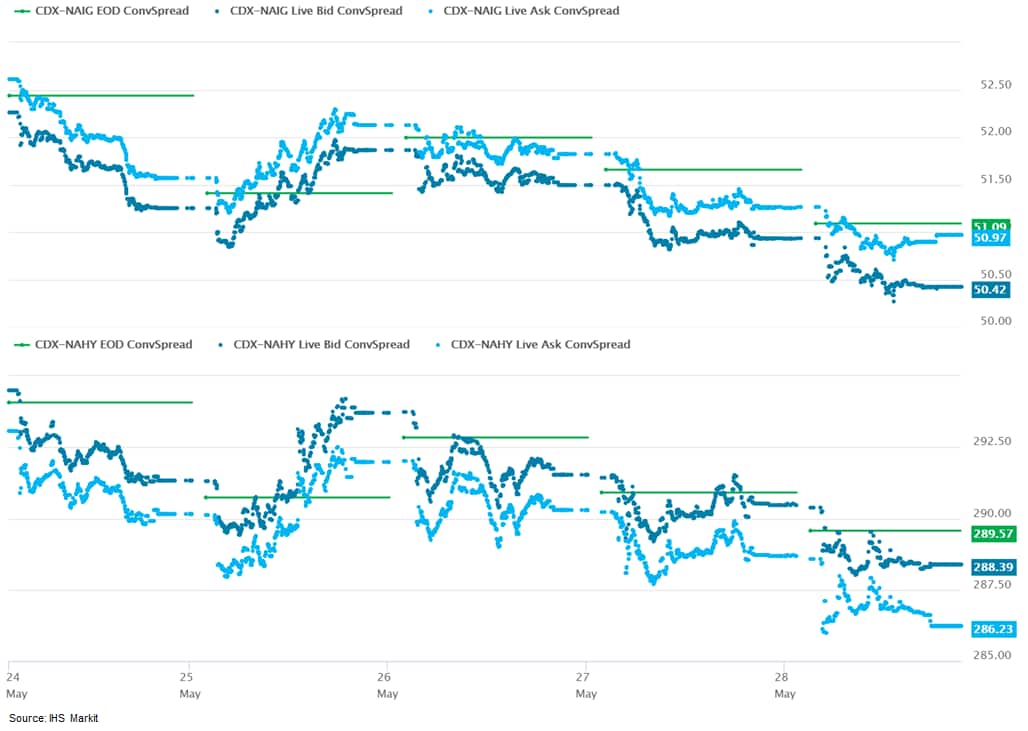Click the 292.50 y-axis label
Viewport: 1028px width, 731px height.
coord(993,441)
